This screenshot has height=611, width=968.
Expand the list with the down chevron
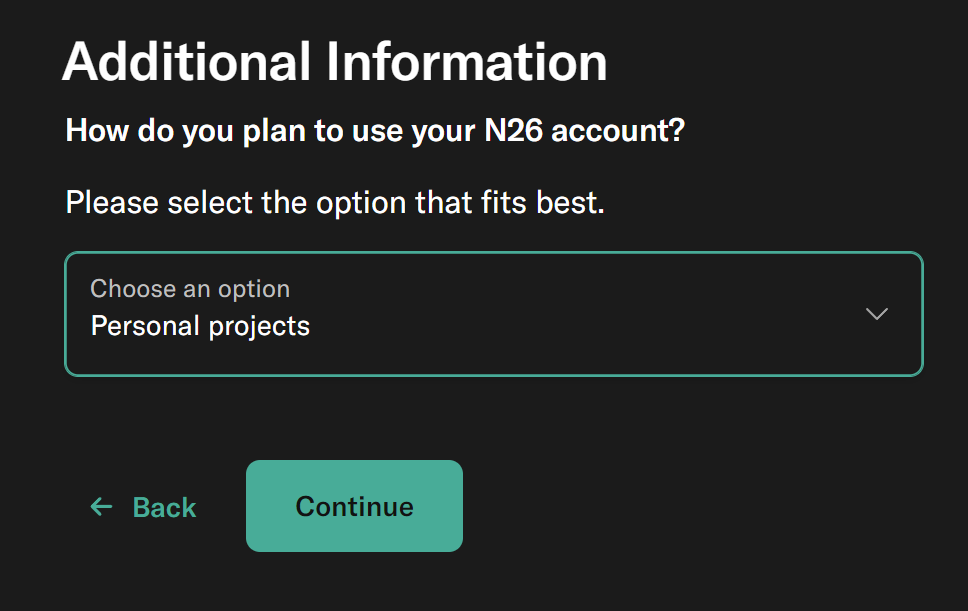click(x=876, y=314)
